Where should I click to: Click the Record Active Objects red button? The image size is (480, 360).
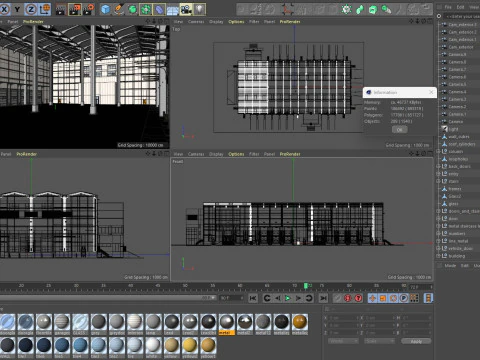(x=348, y=298)
